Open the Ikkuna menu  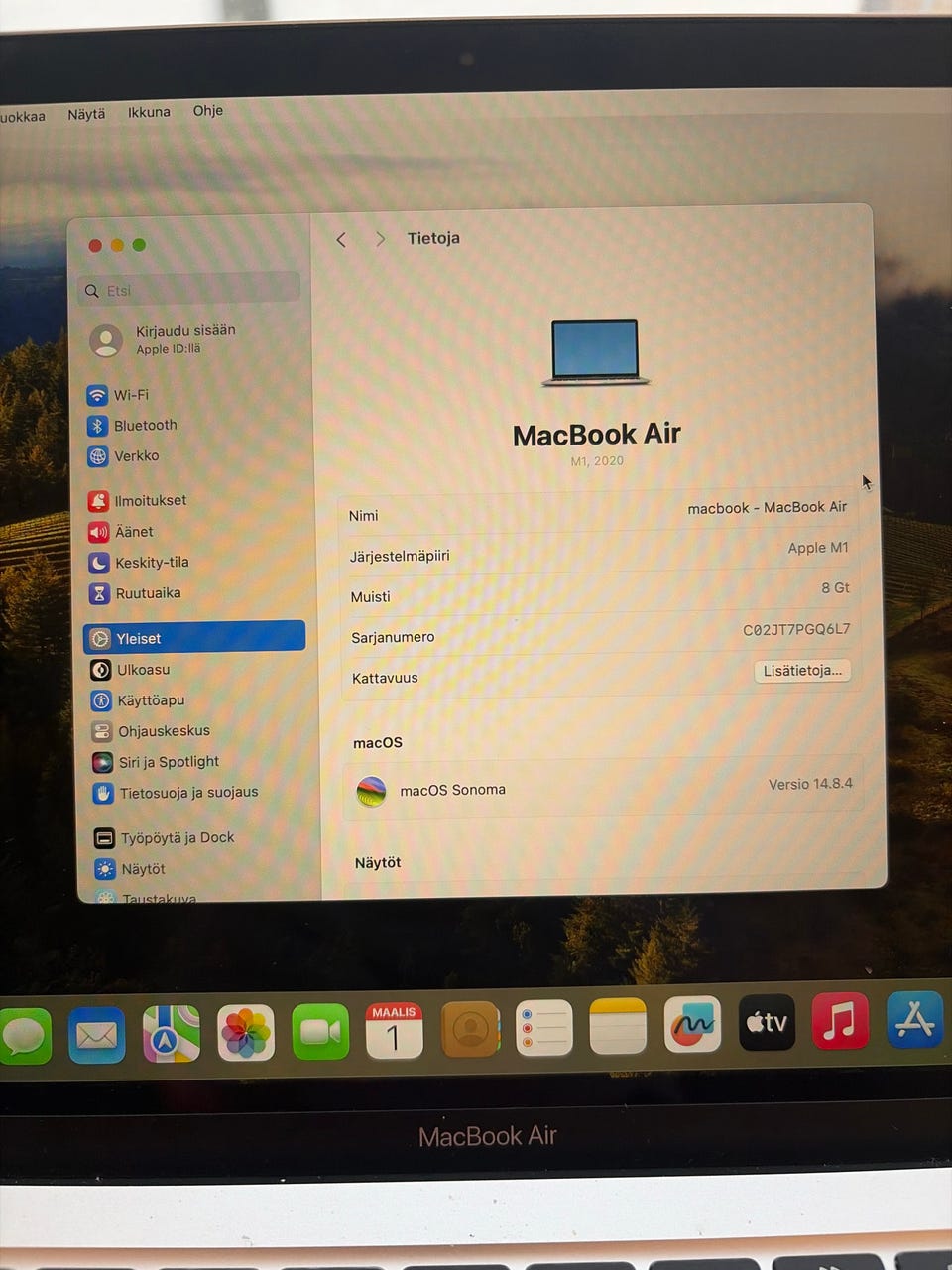tap(149, 112)
